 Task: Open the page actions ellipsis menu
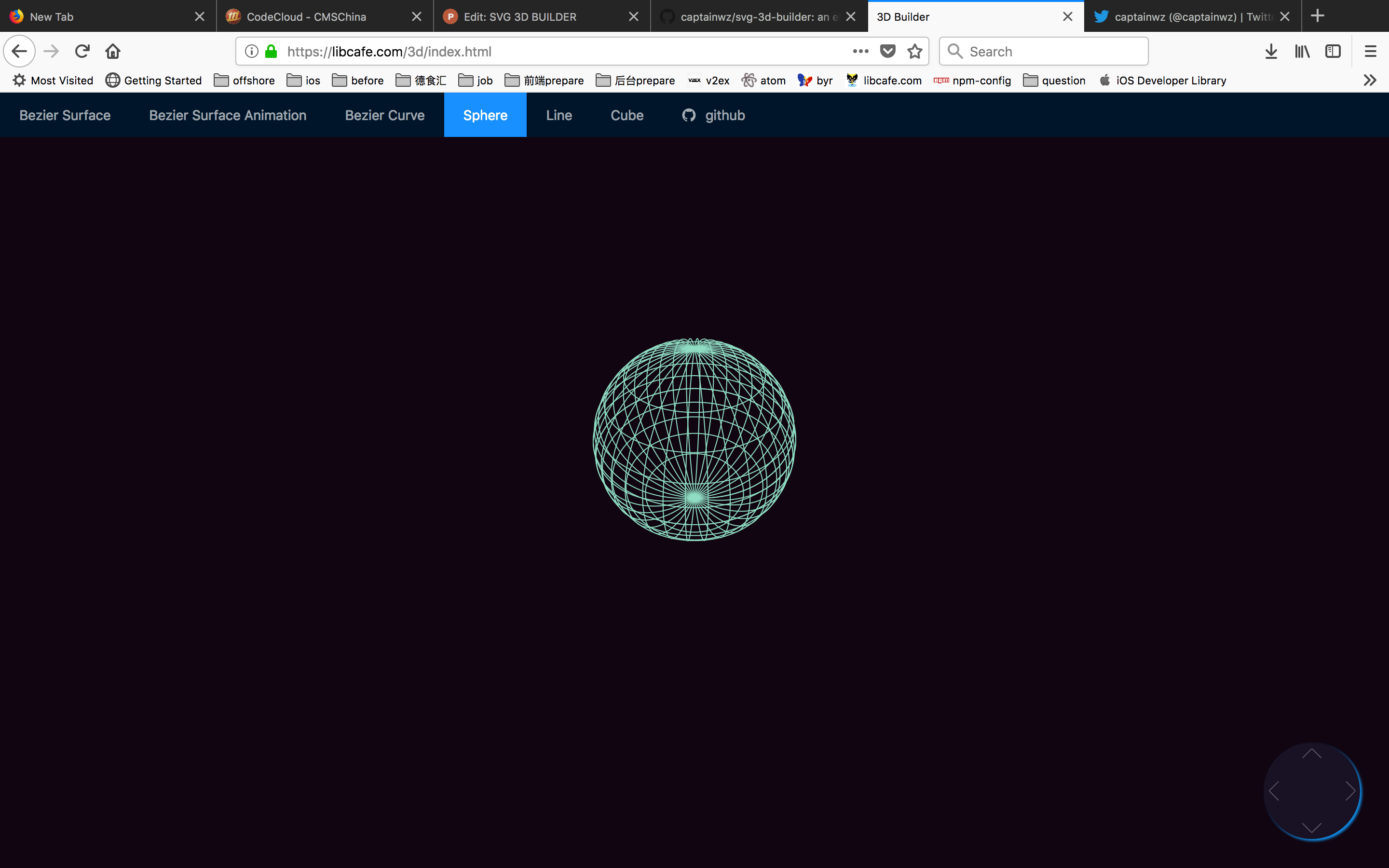tap(860, 51)
